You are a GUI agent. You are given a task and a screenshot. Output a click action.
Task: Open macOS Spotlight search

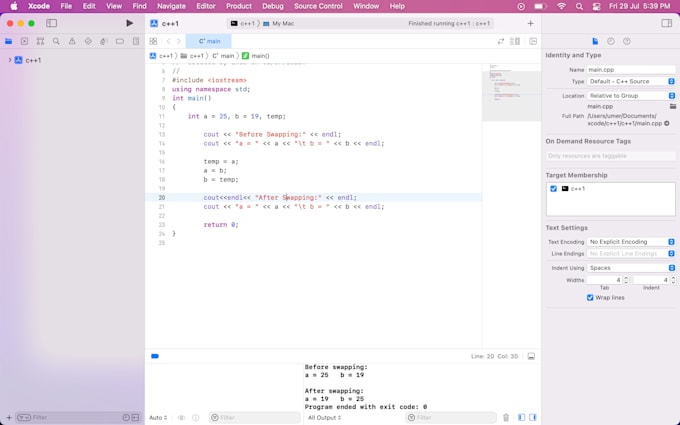coord(579,6)
